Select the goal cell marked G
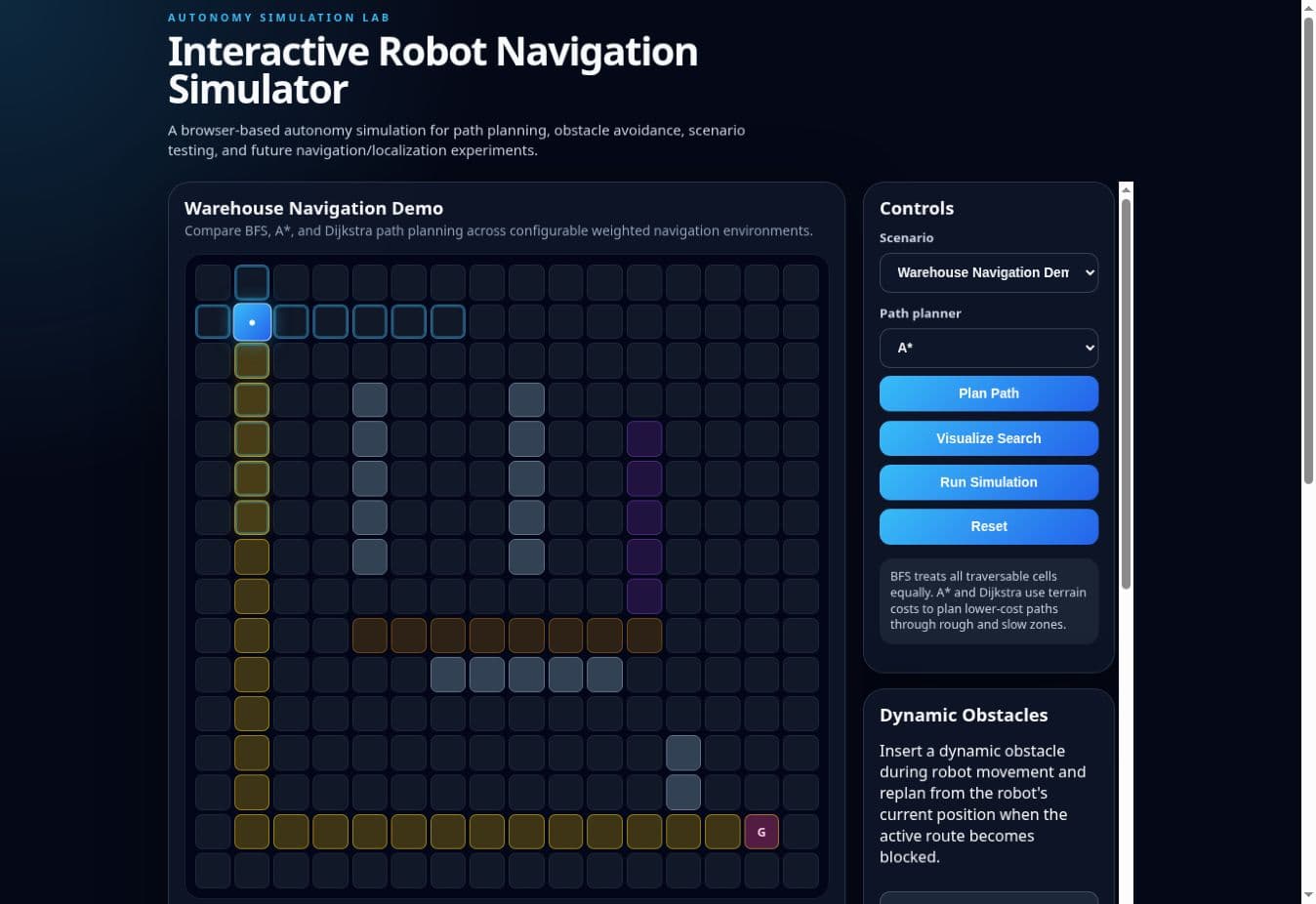The width and height of the screenshot is (1316, 904). point(761,832)
